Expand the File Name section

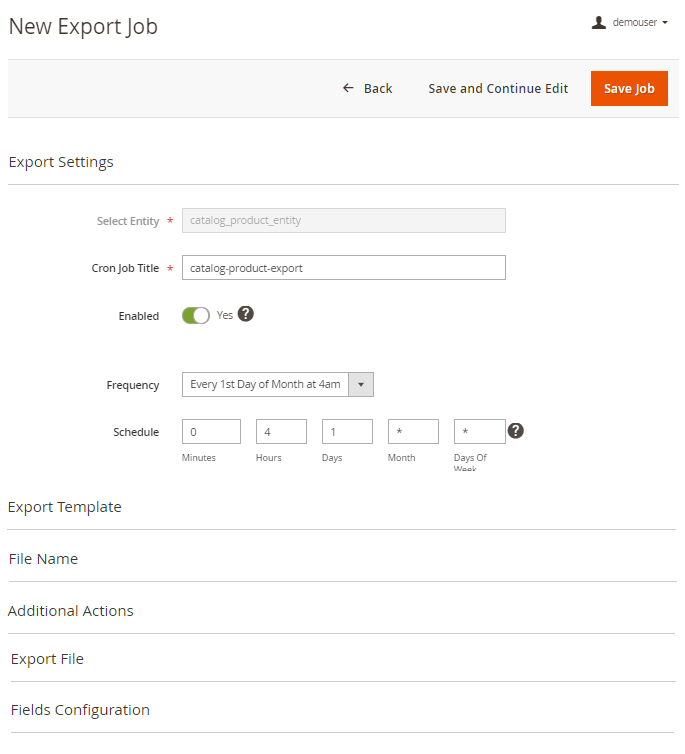[43, 559]
